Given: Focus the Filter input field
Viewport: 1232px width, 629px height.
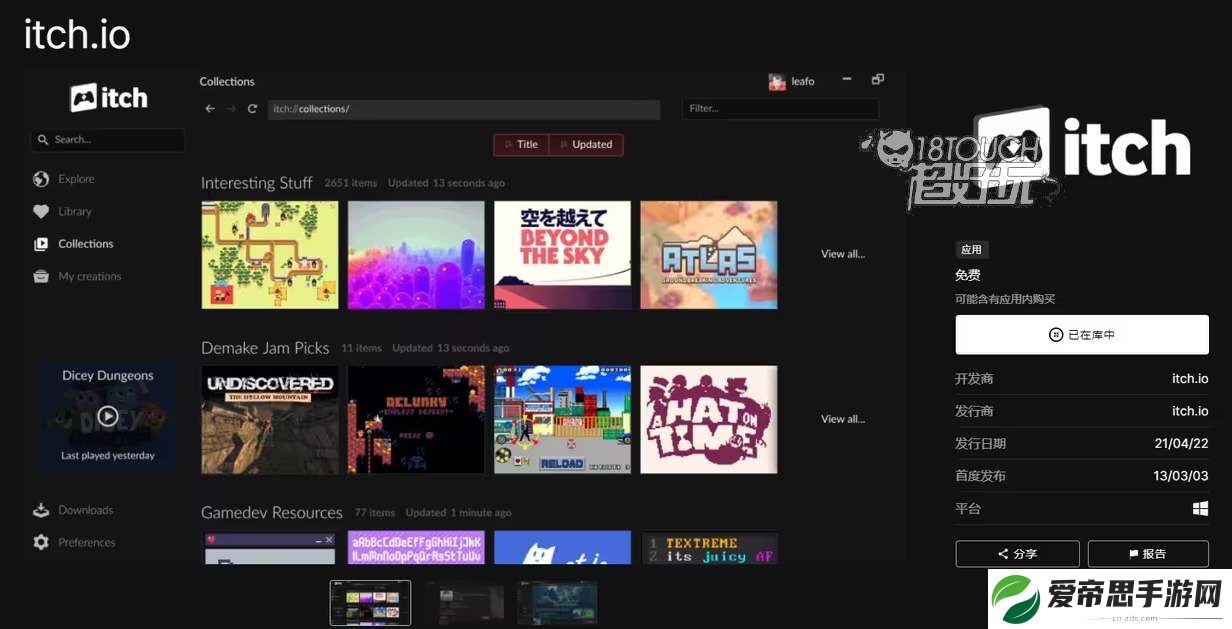Looking at the screenshot, I should coord(781,109).
